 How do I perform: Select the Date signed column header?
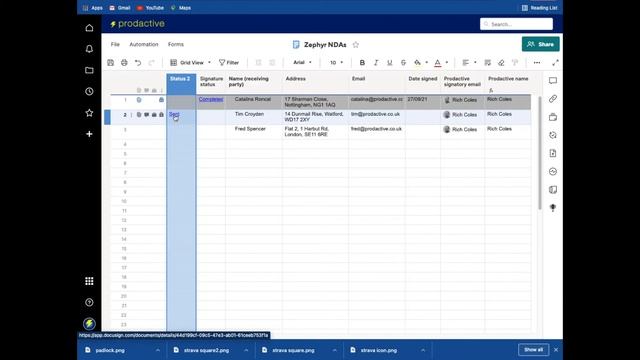click(423, 84)
